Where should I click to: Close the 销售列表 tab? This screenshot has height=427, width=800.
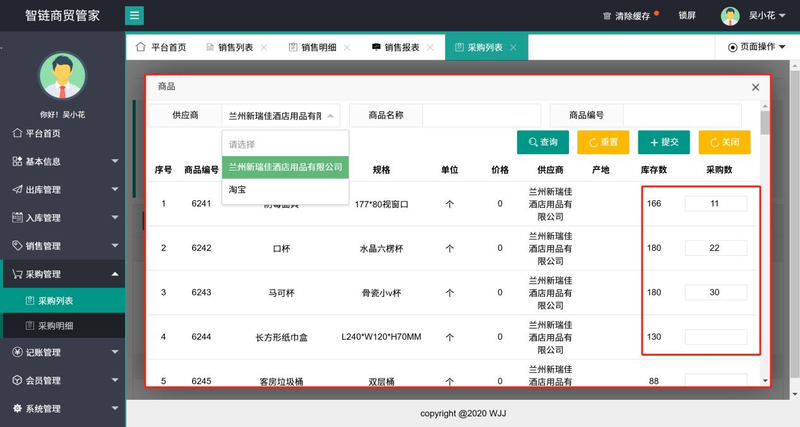tap(264, 47)
